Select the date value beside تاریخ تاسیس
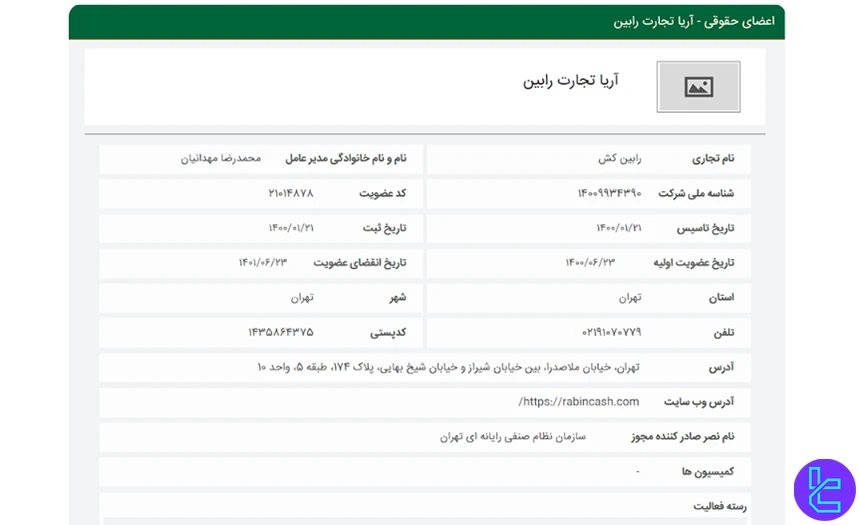 (619, 228)
